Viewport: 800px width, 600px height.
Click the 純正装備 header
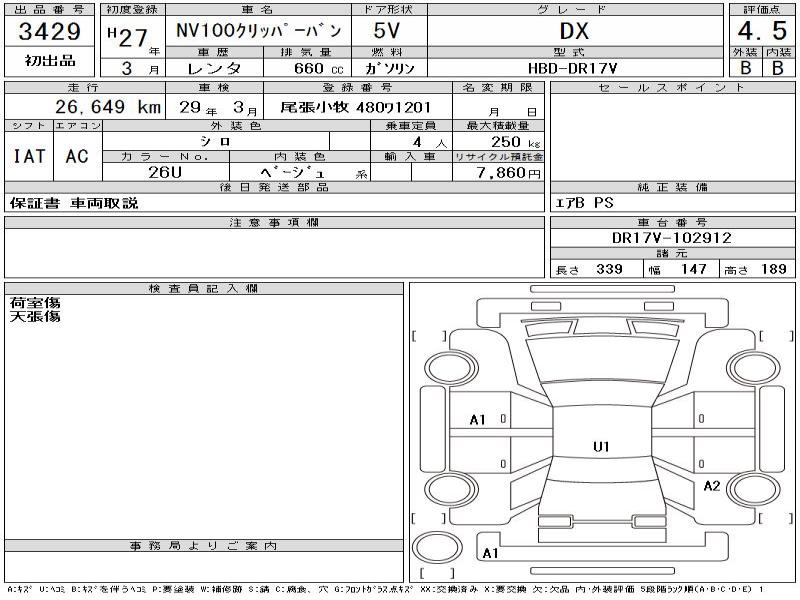tap(672, 187)
